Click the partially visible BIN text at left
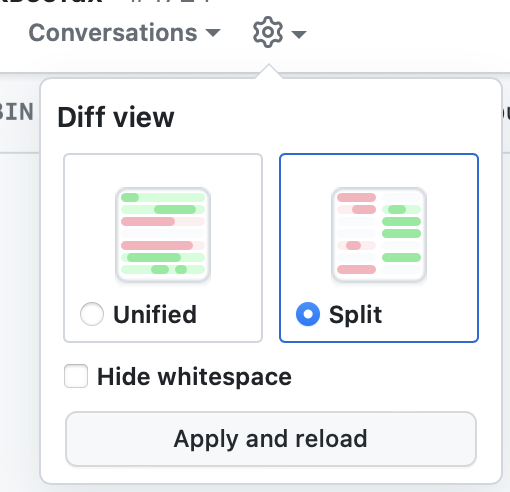Viewport: 510px width, 492px height. pos(17,112)
